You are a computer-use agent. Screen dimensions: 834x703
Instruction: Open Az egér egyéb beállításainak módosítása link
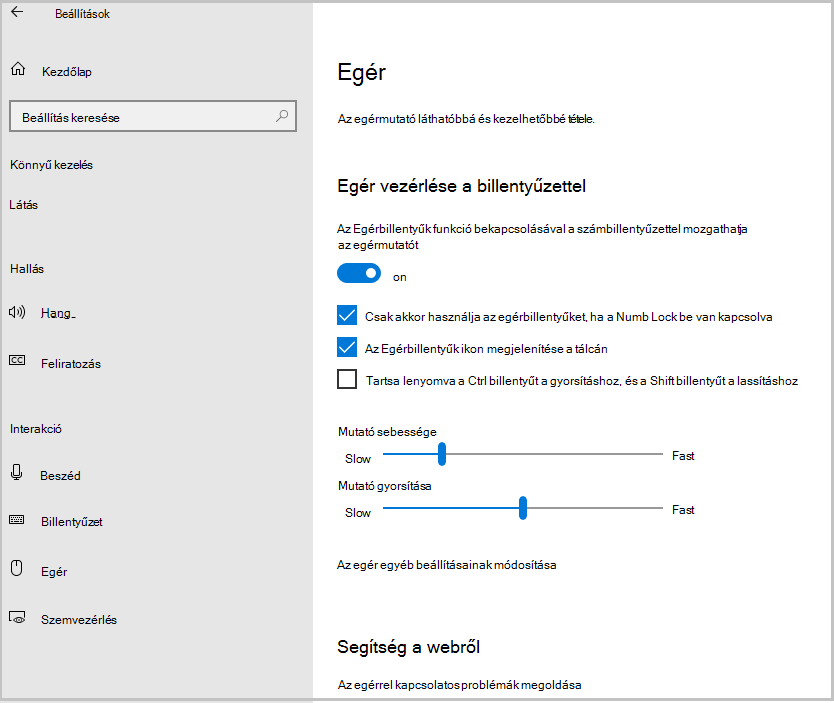tap(447, 565)
